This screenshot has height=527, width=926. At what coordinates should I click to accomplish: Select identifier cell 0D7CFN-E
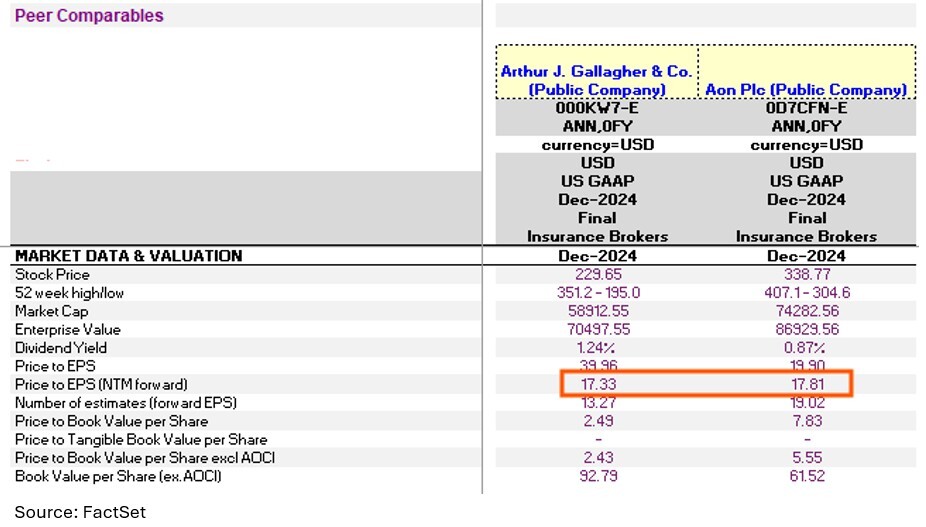[x=806, y=108]
